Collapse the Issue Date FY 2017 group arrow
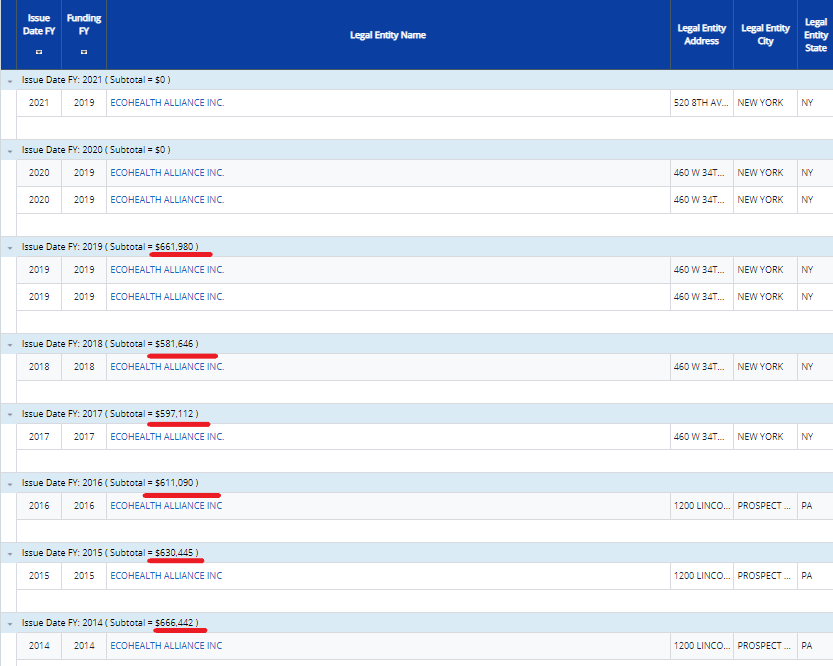Viewport: 833px width, 666px height. click(x=10, y=415)
